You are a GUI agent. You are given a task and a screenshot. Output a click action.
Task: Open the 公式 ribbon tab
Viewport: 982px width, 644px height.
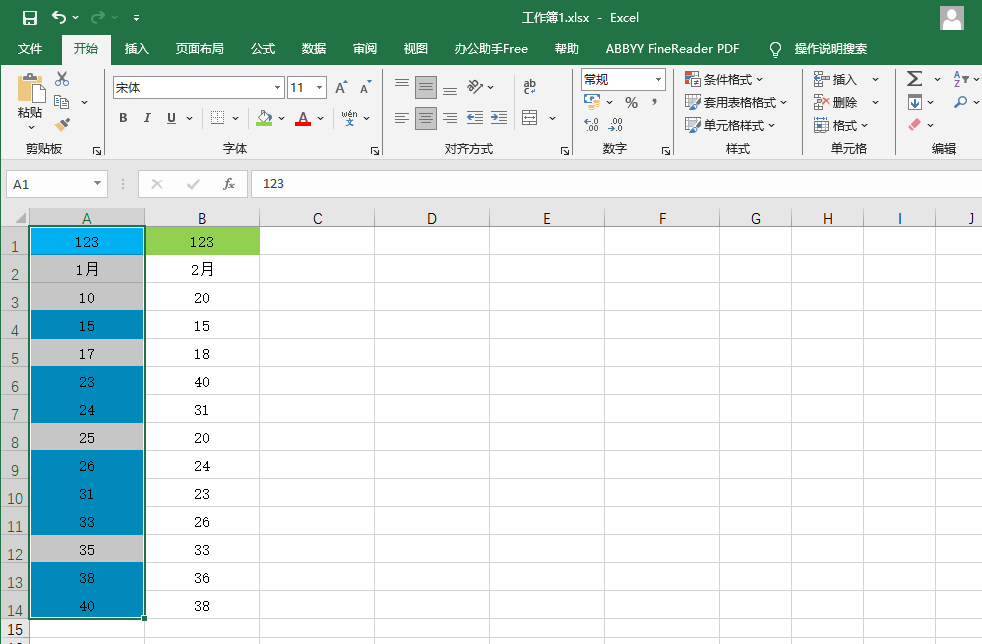pos(263,49)
